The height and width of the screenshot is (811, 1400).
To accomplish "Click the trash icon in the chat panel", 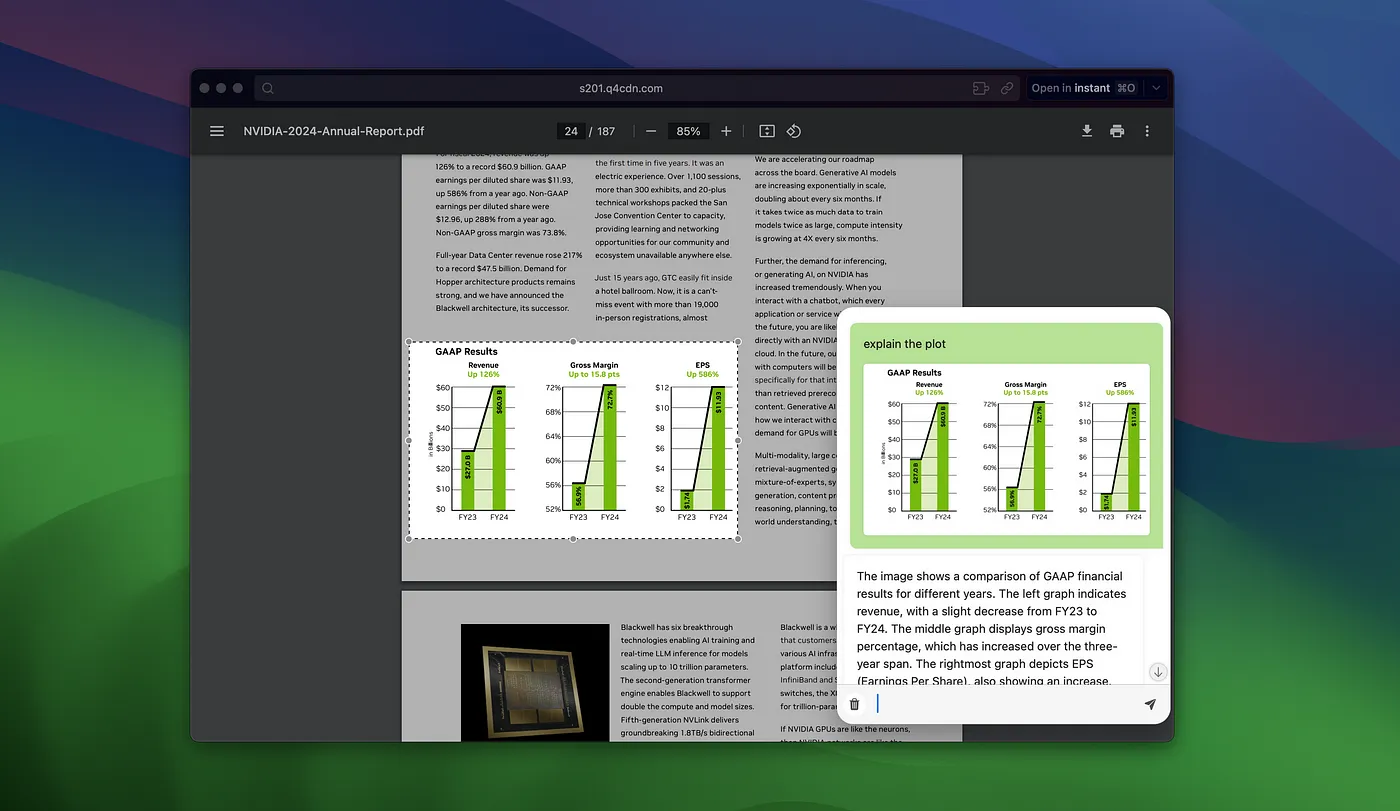I will pyautogui.click(x=854, y=704).
